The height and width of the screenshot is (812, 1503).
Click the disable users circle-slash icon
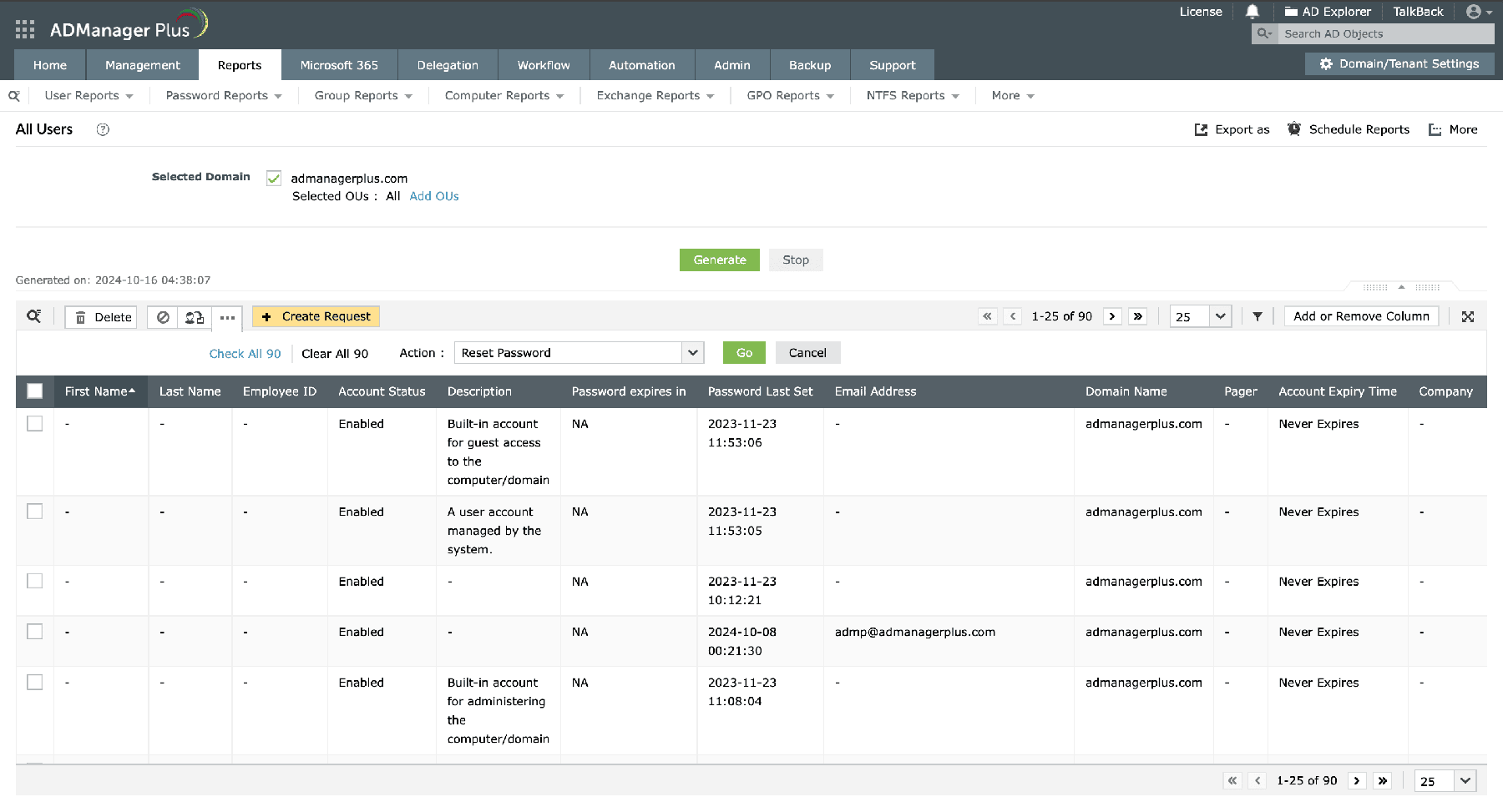[x=164, y=317]
